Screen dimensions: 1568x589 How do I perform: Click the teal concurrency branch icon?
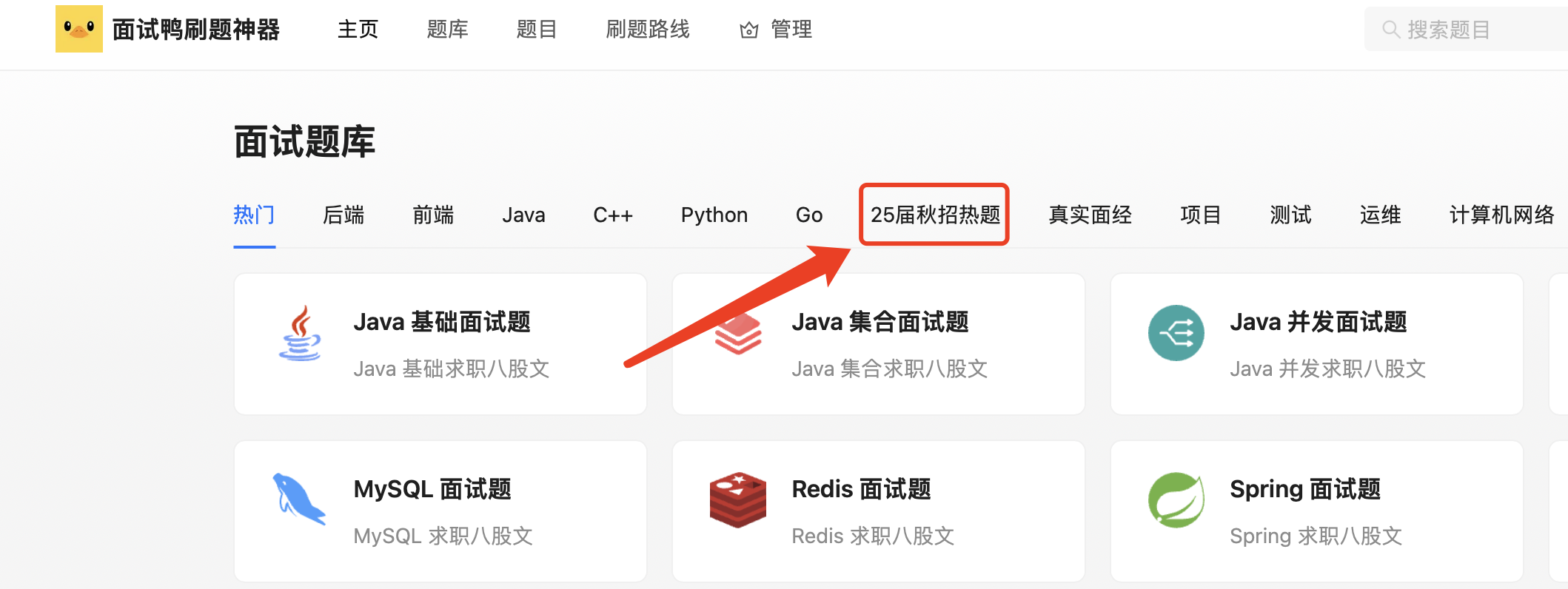tap(1176, 333)
